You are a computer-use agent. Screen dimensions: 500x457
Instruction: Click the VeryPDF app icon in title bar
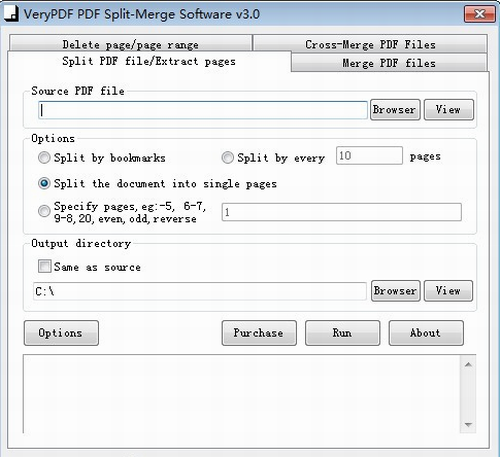pos(11,14)
